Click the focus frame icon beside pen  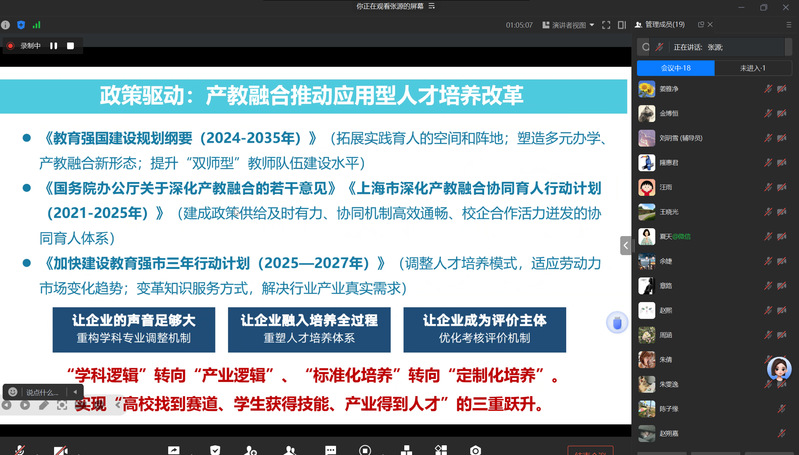pos(62,405)
